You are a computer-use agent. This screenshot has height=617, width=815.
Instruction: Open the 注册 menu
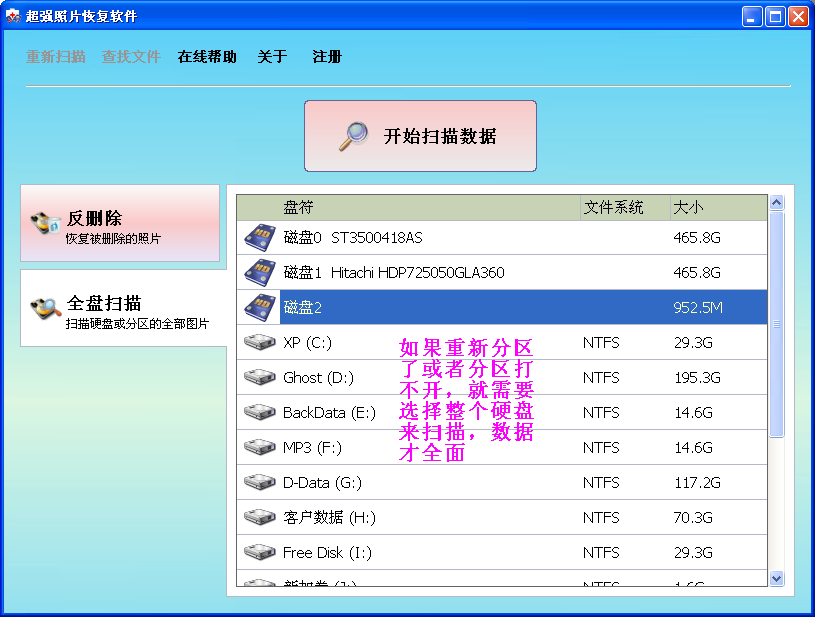[327, 56]
